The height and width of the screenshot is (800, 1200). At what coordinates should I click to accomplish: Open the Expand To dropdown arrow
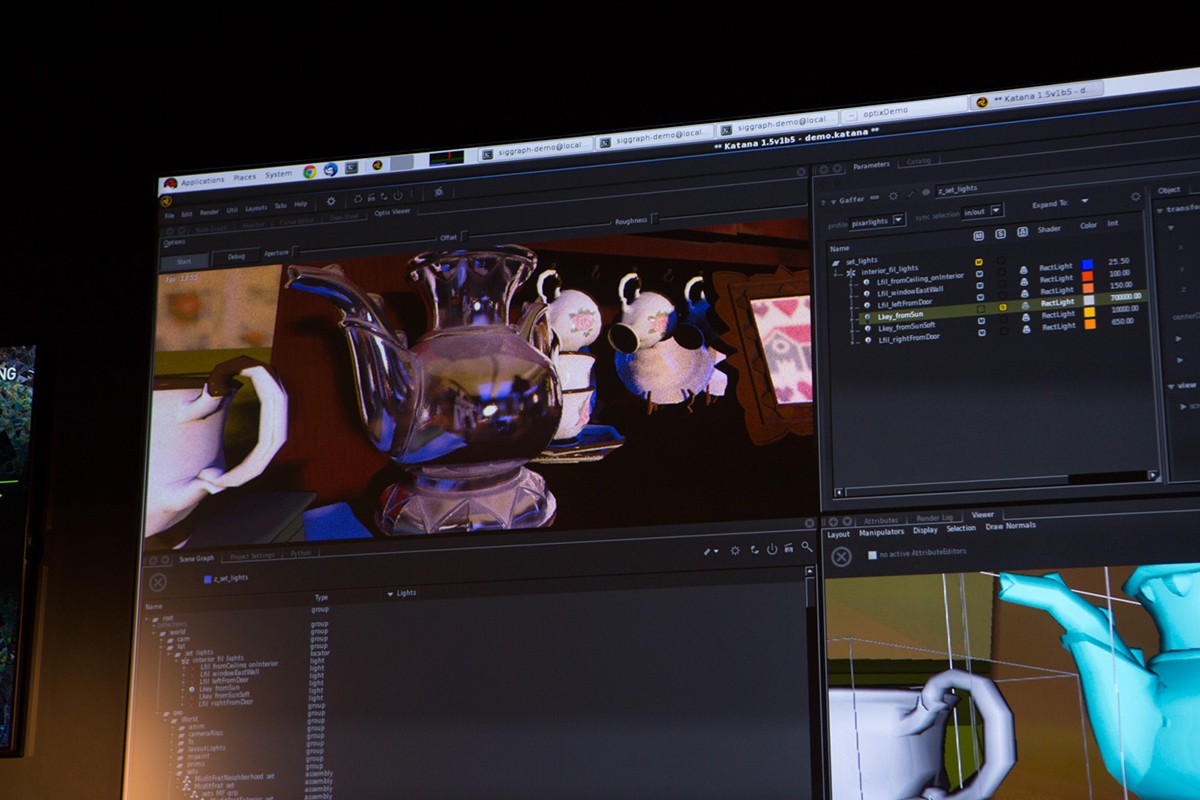(x=1085, y=203)
